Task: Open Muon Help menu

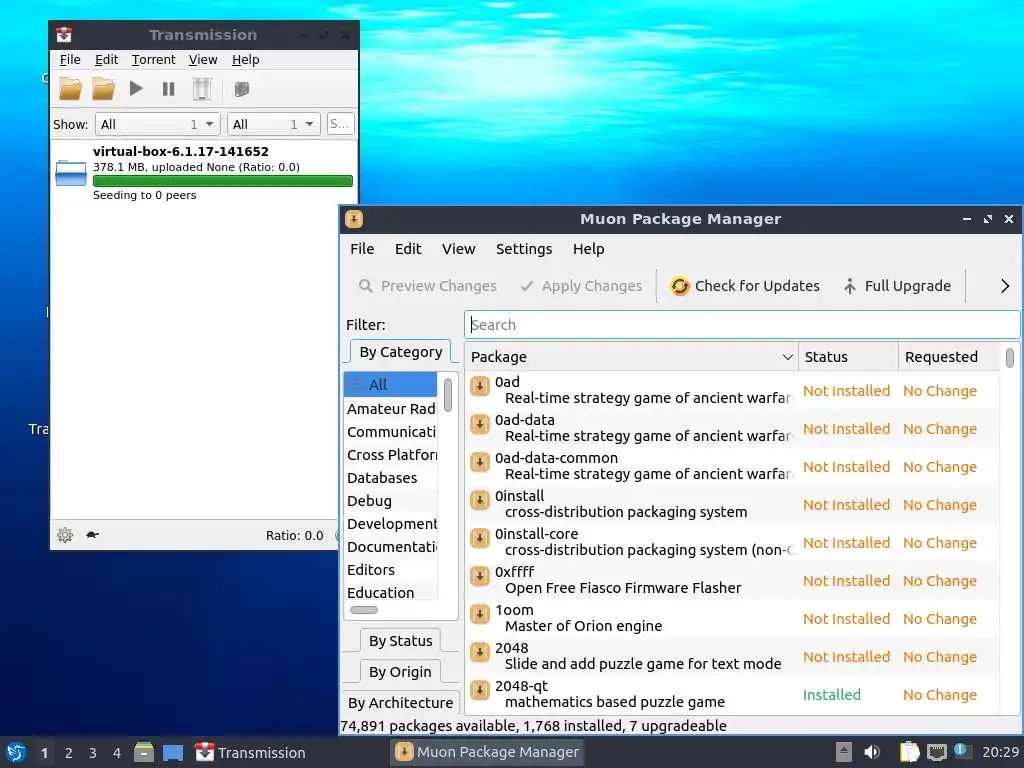Action: [588, 249]
